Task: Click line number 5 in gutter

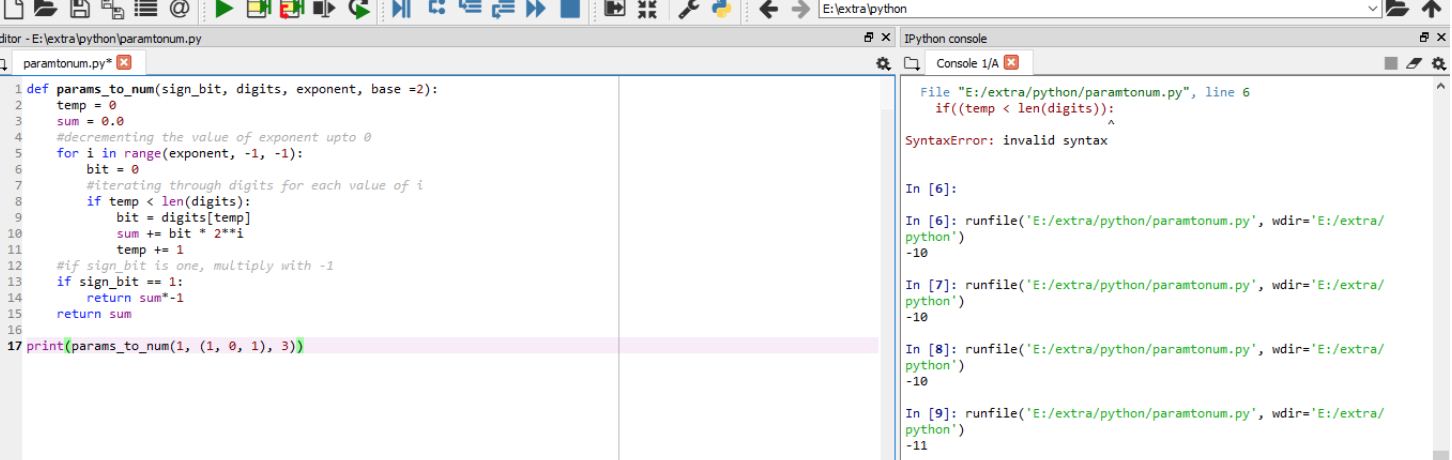Action: [18, 153]
